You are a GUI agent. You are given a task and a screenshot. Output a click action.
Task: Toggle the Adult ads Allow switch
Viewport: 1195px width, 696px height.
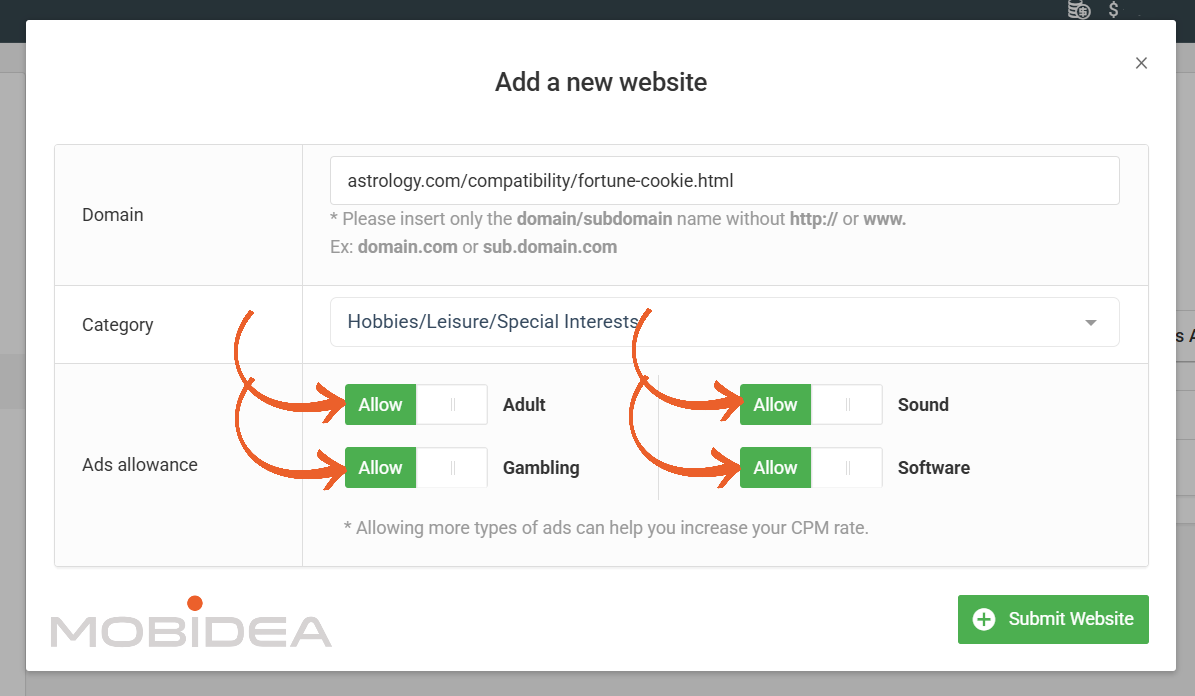[x=416, y=405]
